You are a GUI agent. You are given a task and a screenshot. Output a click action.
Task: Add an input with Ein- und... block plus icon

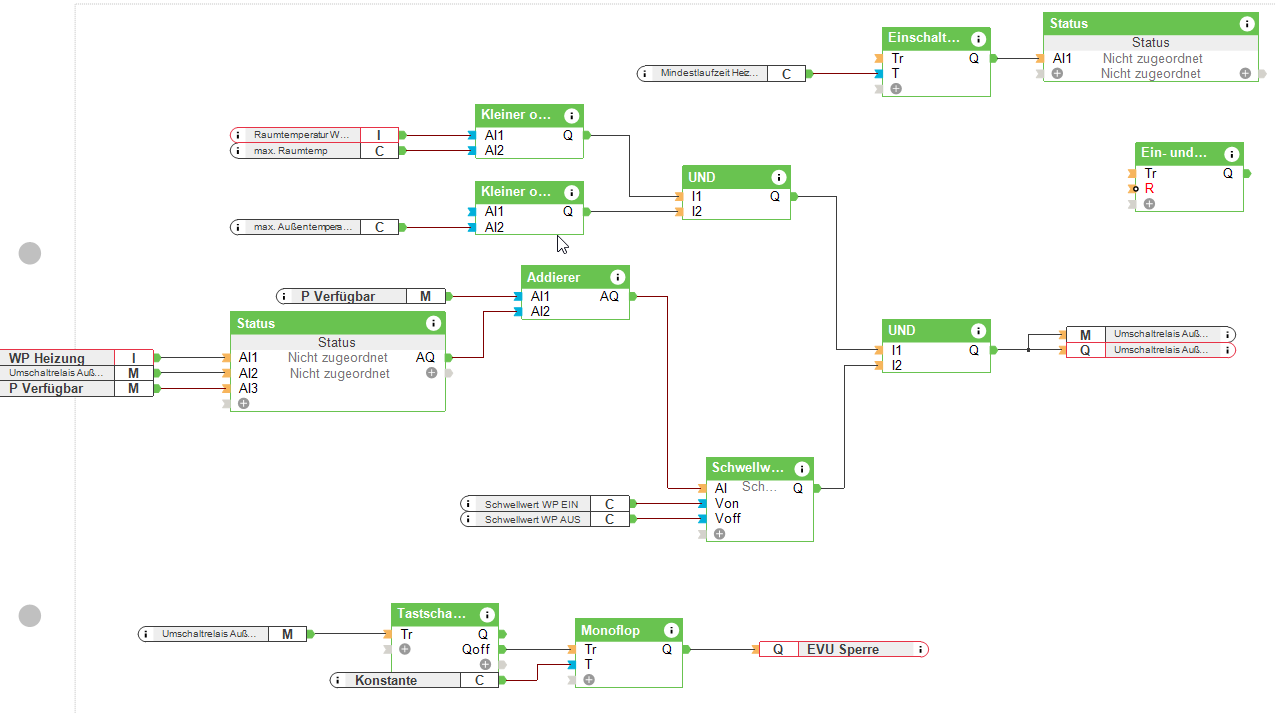click(x=1149, y=203)
